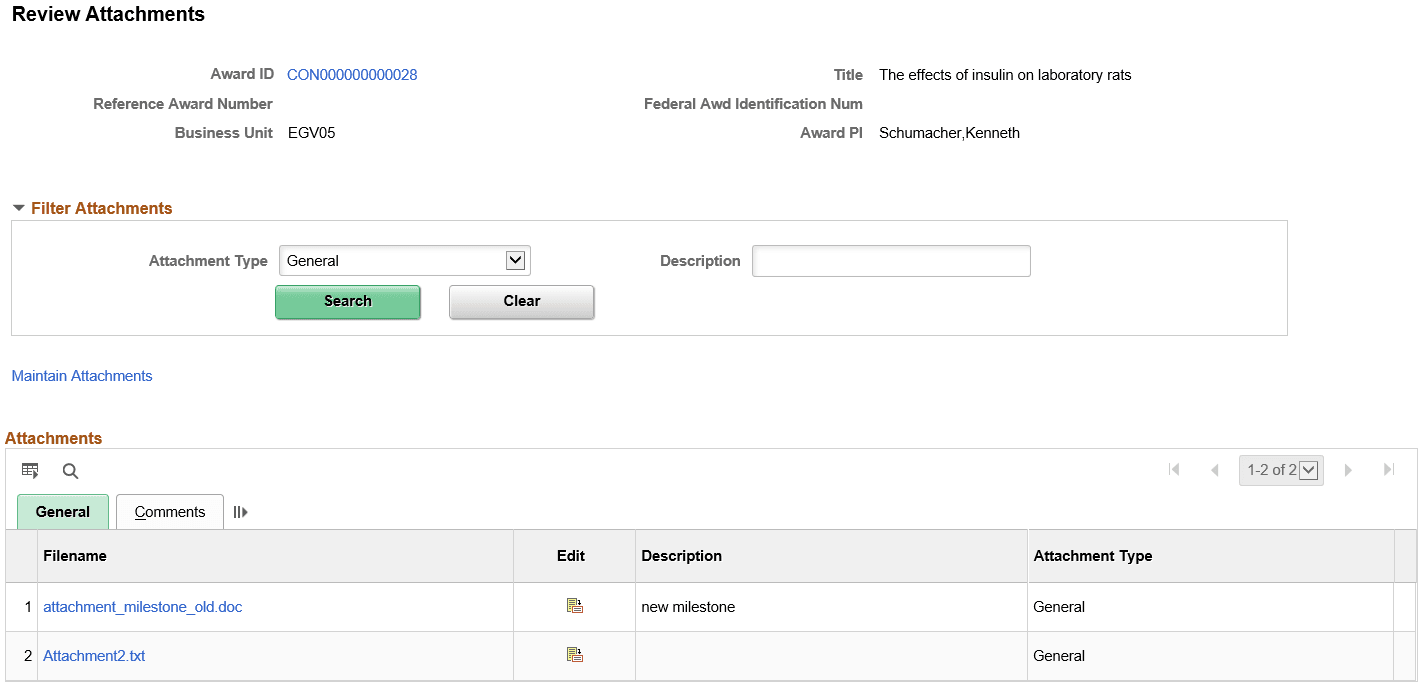Click the first page navigation arrow
Viewport: 1426px width, 690px height.
click(x=1174, y=469)
